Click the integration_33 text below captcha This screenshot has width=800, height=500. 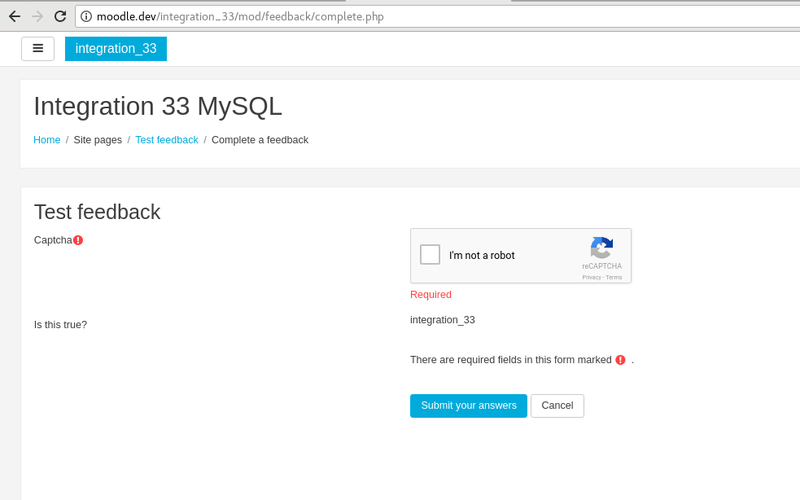(442, 320)
